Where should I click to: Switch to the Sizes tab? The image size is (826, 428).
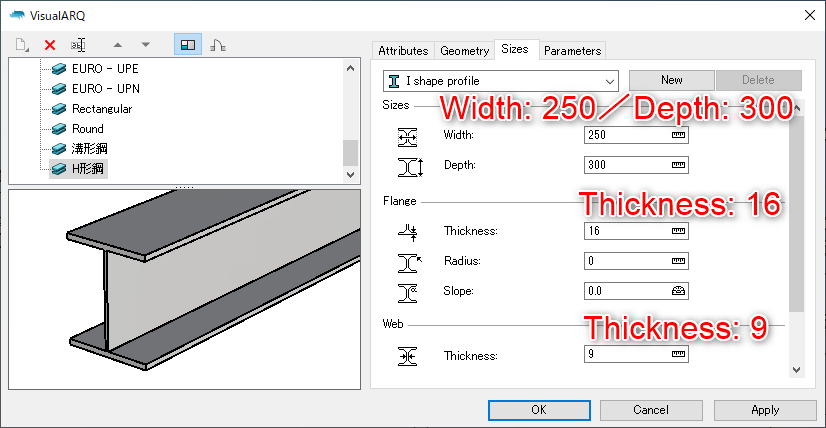(515, 49)
